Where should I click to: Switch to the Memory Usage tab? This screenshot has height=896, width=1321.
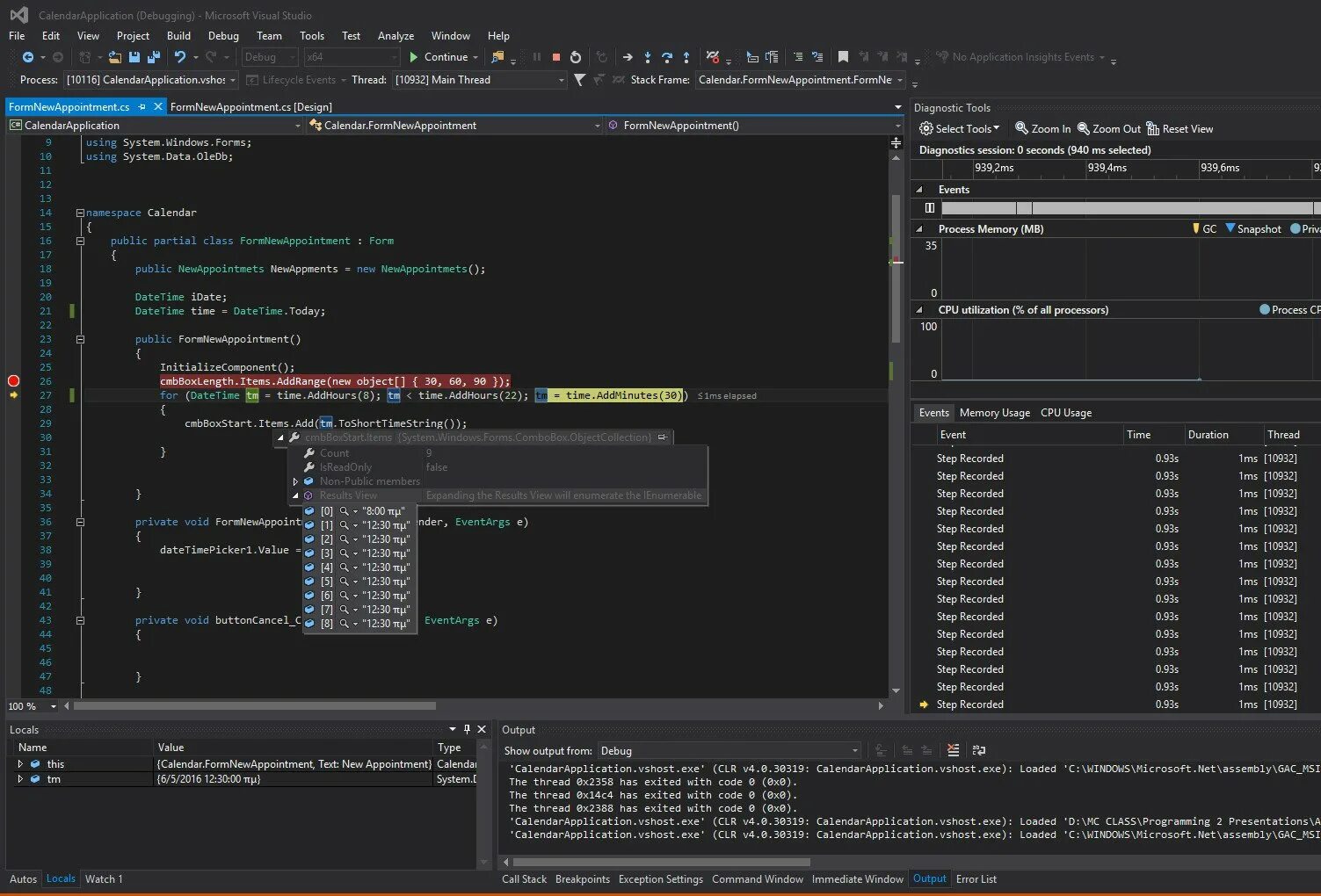tap(994, 413)
